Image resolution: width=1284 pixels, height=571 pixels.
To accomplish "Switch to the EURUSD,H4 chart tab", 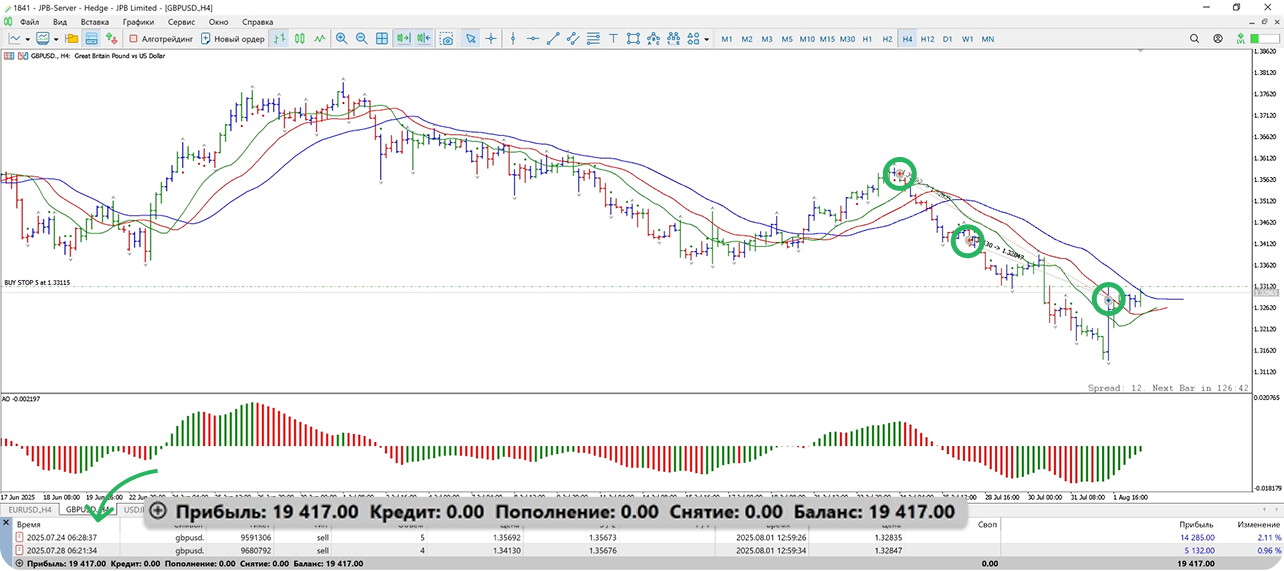I will [30, 510].
